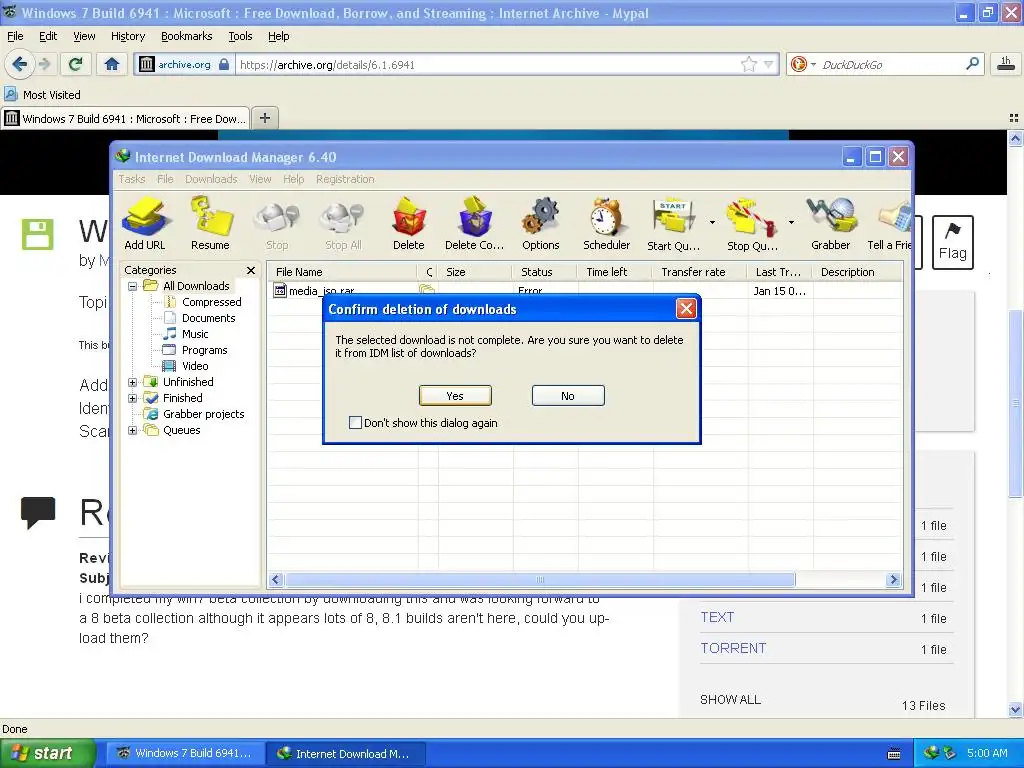
Task: Click the Start Queue icon
Action: [673, 224]
